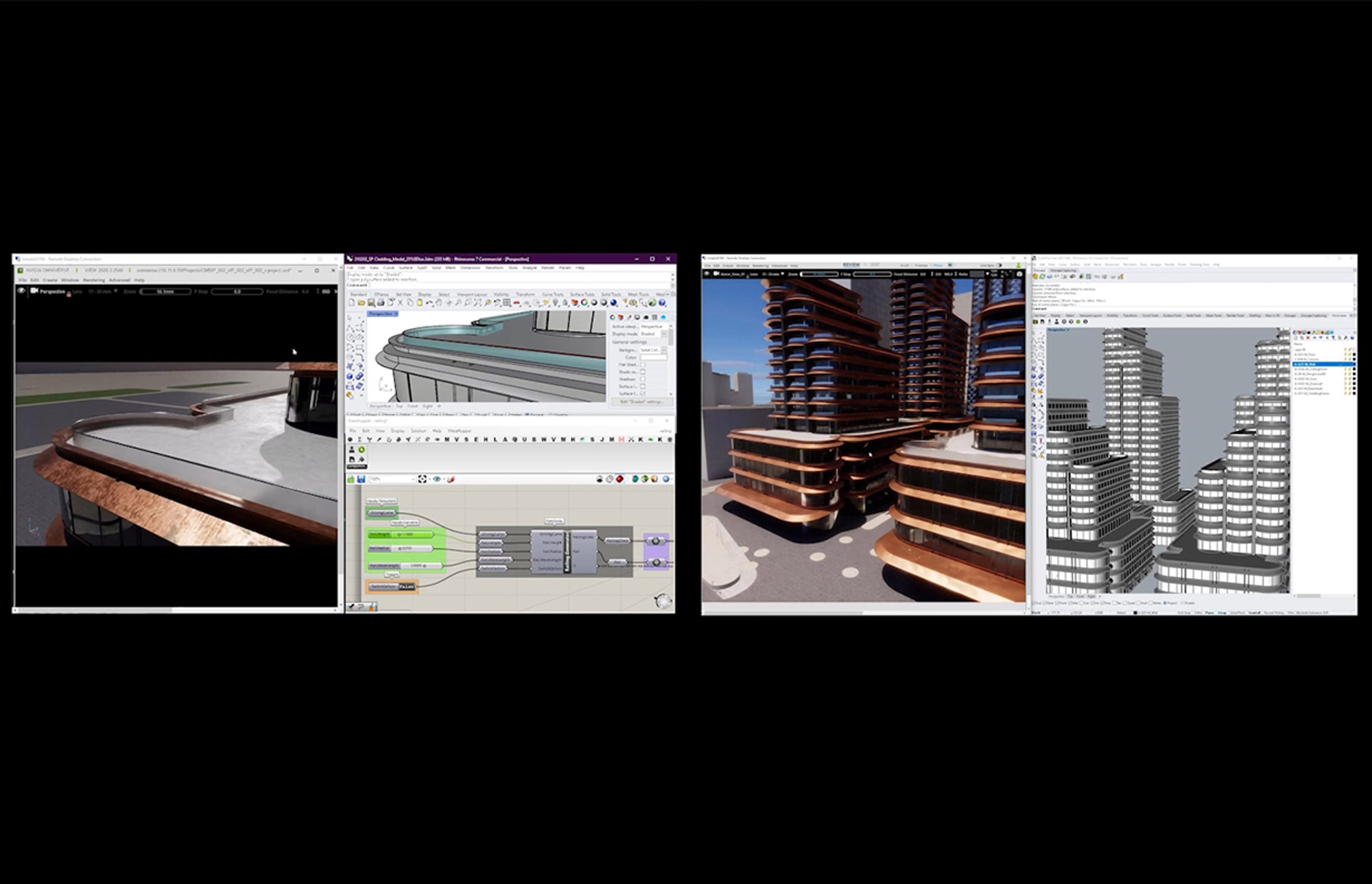Switch to the Curve Tools toolbar tab
This screenshot has width=1372, height=884.
552,294
